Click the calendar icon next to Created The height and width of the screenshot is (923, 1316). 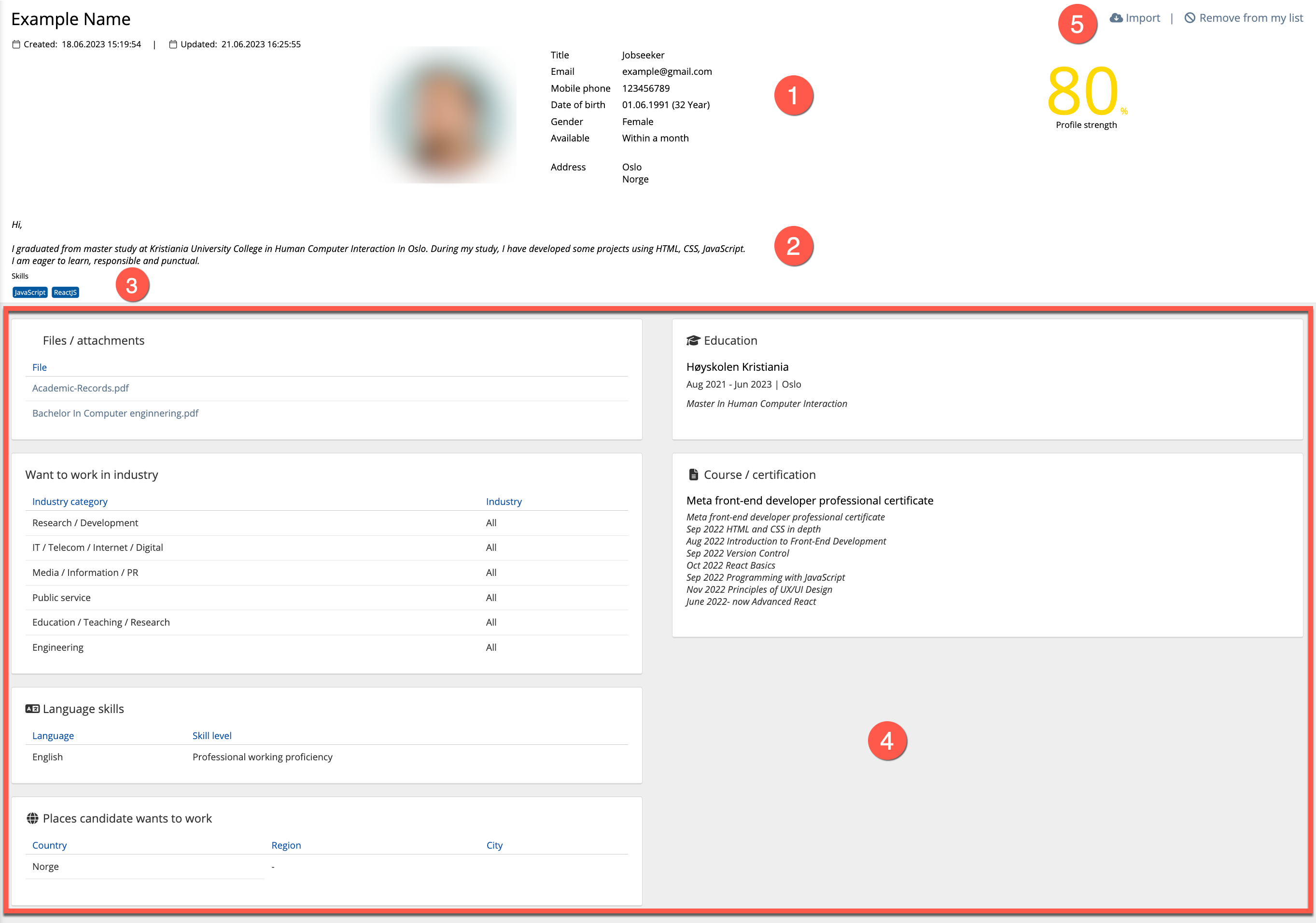[x=16, y=44]
